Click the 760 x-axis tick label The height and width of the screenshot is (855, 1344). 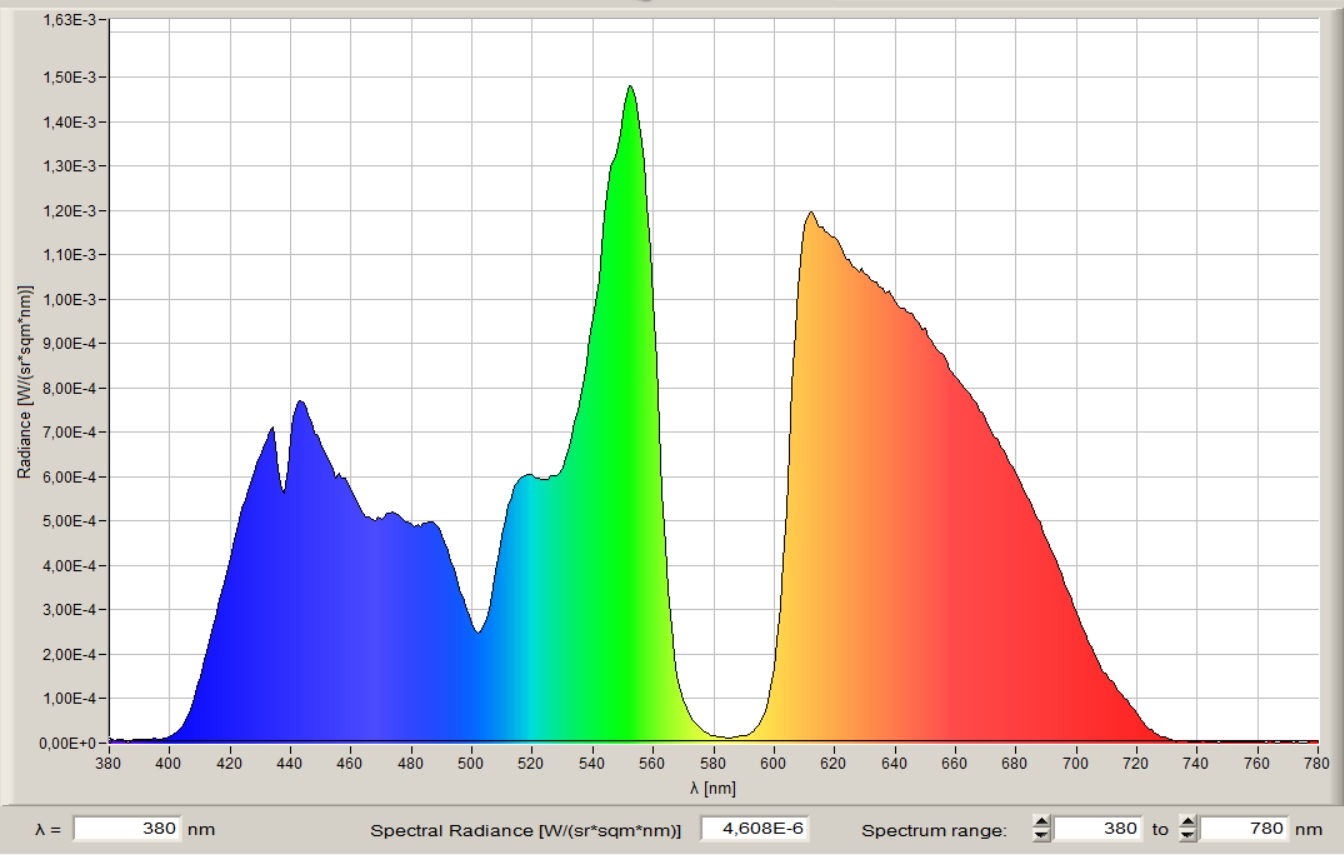(1258, 765)
